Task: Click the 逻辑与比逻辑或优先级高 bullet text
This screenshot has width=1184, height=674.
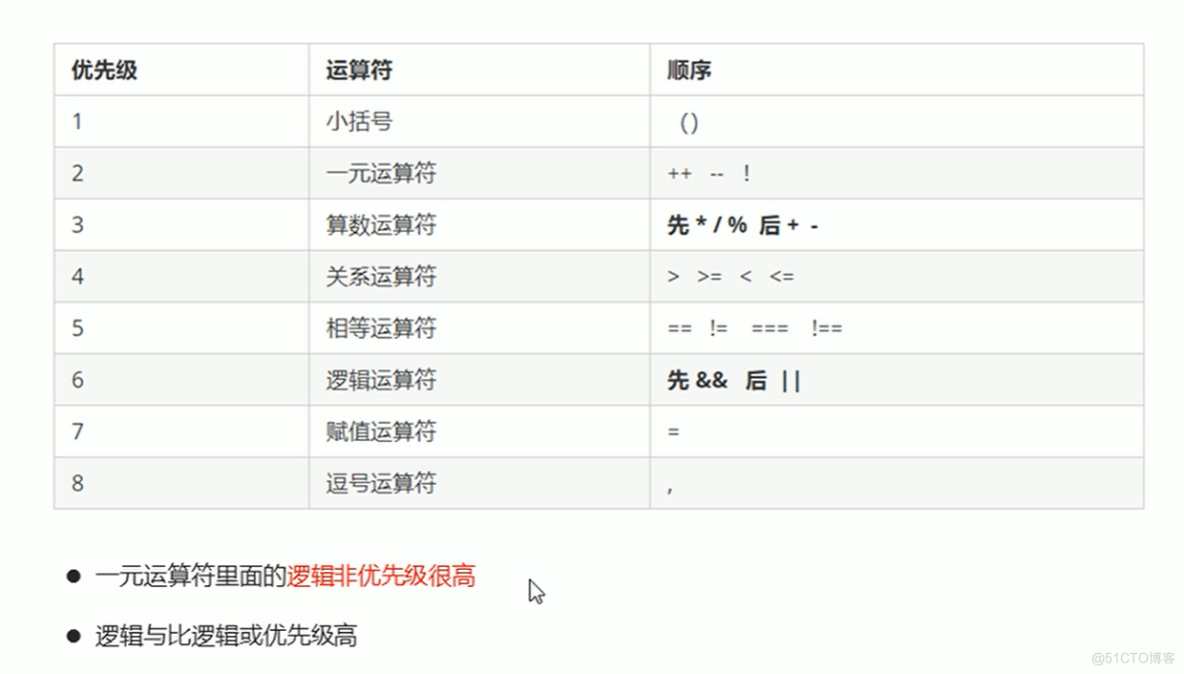Action: tap(227, 634)
